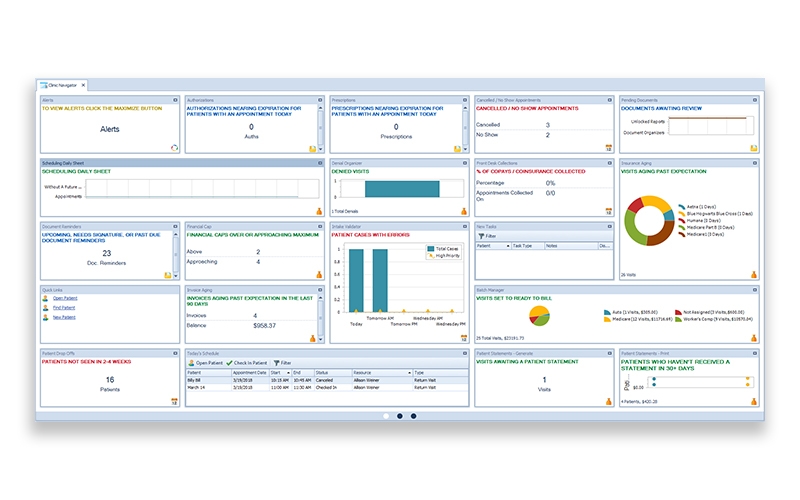The width and height of the screenshot is (800, 500).
Task: Toggle the Denial Organizer panel header button
Action: click(x=465, y=163)
